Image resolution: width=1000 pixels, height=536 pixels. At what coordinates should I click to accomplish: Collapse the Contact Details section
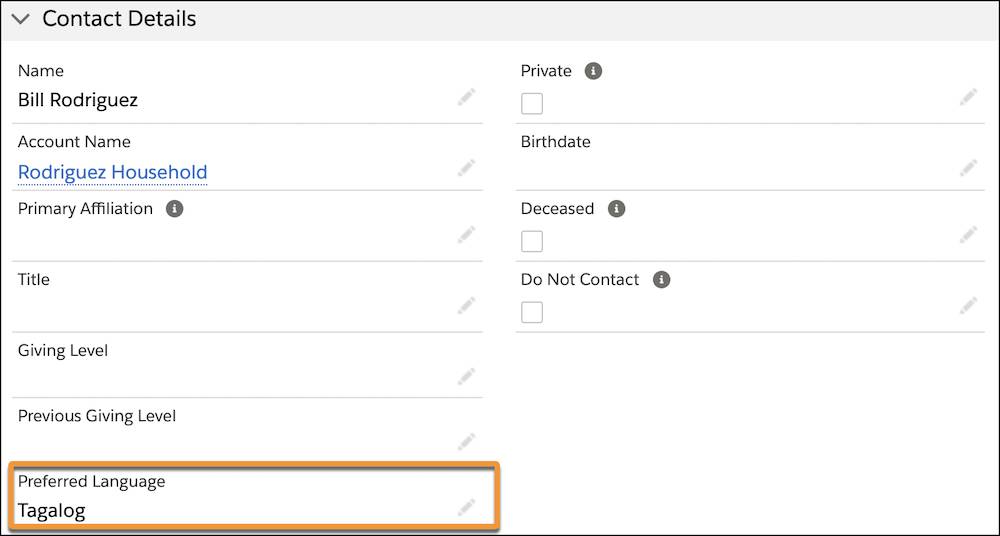click(20, 19)
